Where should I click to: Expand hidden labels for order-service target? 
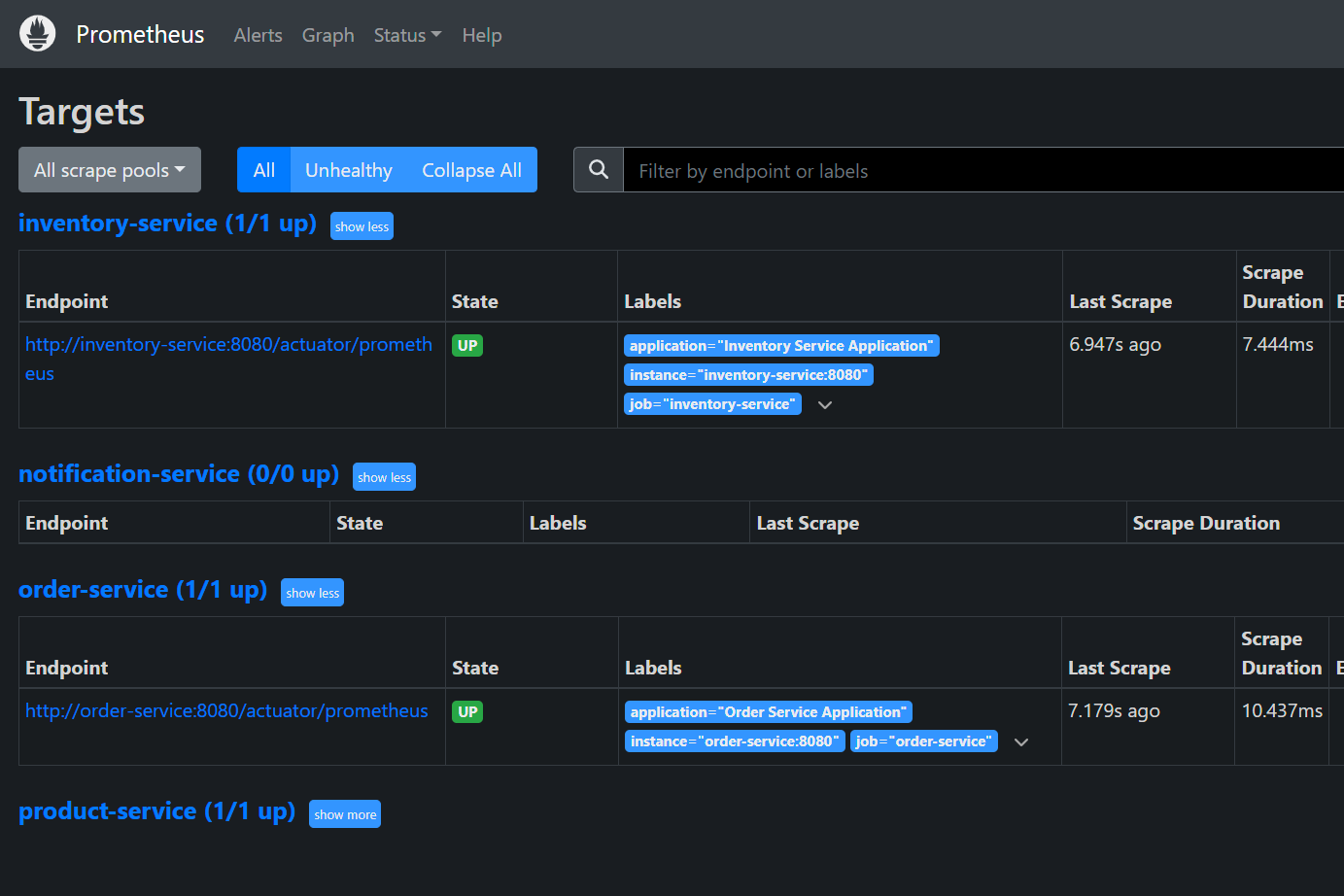coord(1021,741)
